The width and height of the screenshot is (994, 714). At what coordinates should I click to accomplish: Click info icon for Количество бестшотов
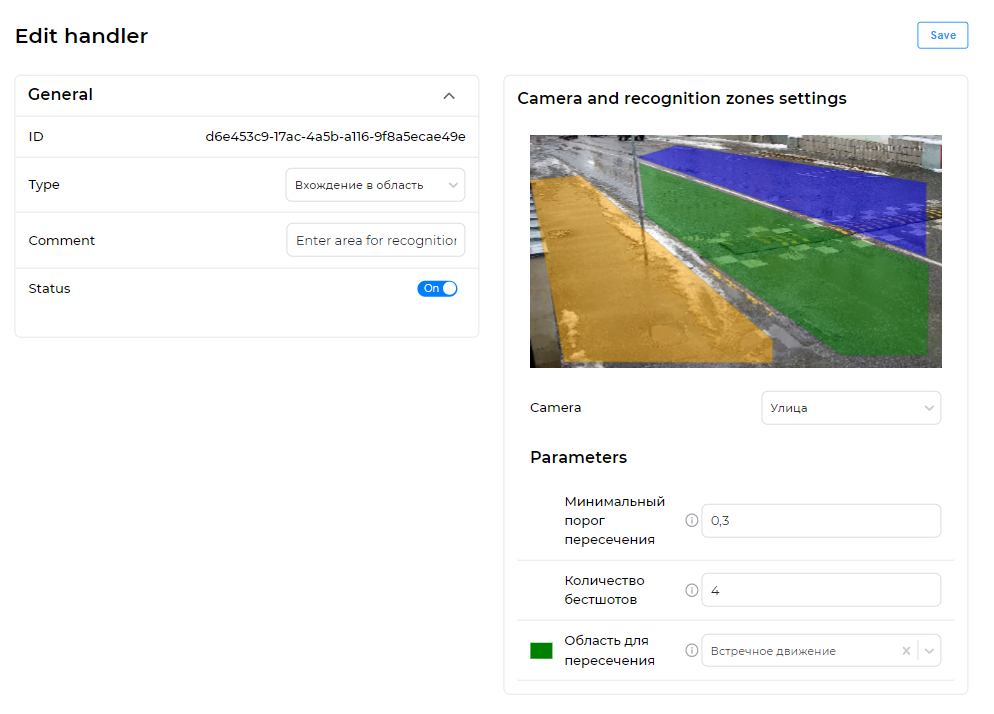pyautogui.click(x=692, y=590)
